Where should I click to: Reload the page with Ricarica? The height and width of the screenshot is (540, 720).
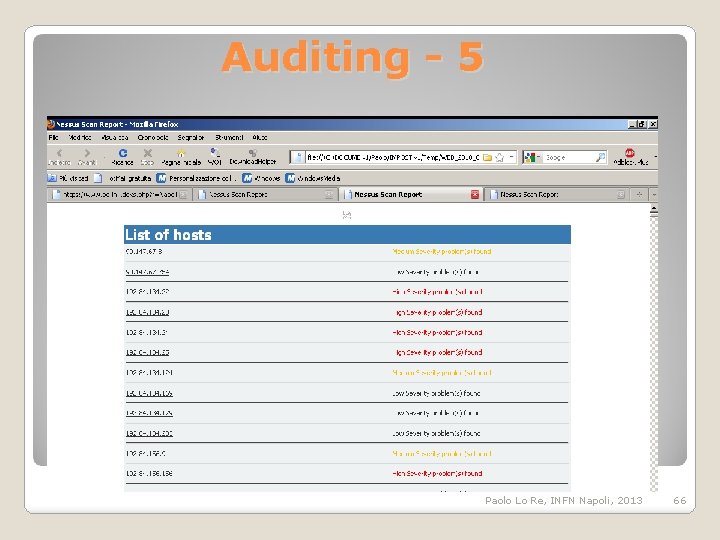[x=123, y=157]
